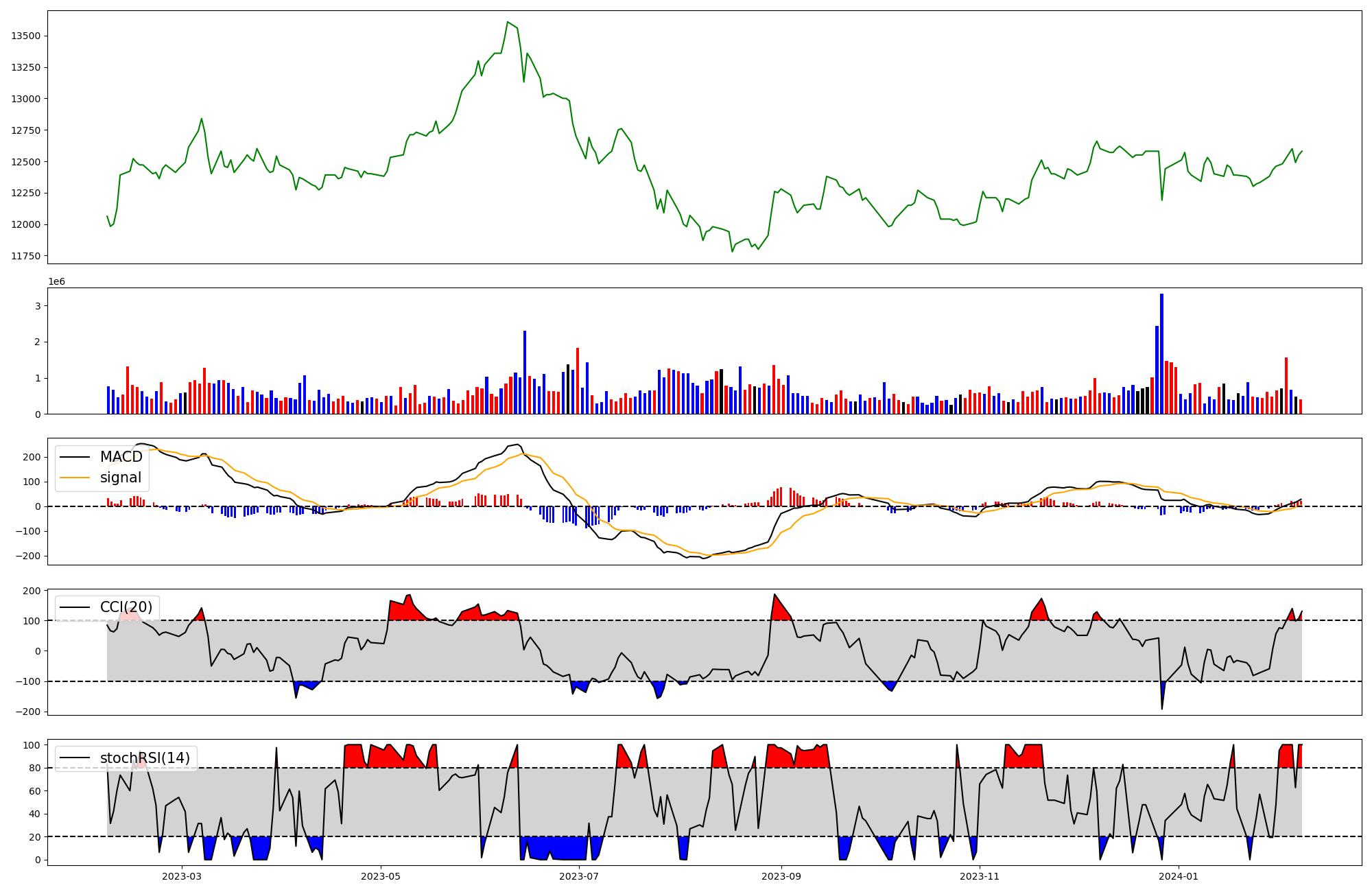Click the tallest blue volume bar
Image resolution: width=1372 pixels, height=892 pixels.
tap(1161, 353)
